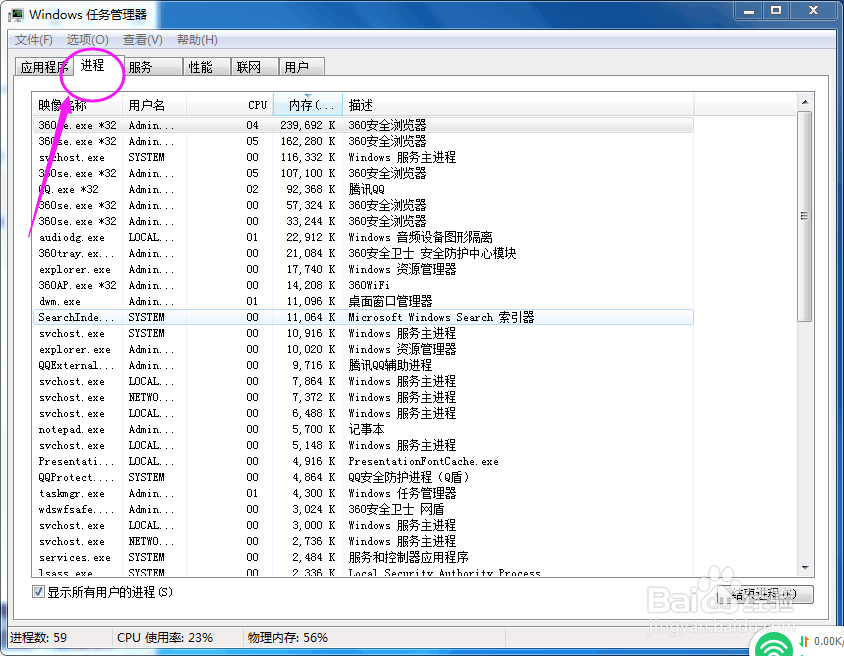Select the 162,280 K 360se.exe row
Screen dimensions: 844x656
coord(363,142)
